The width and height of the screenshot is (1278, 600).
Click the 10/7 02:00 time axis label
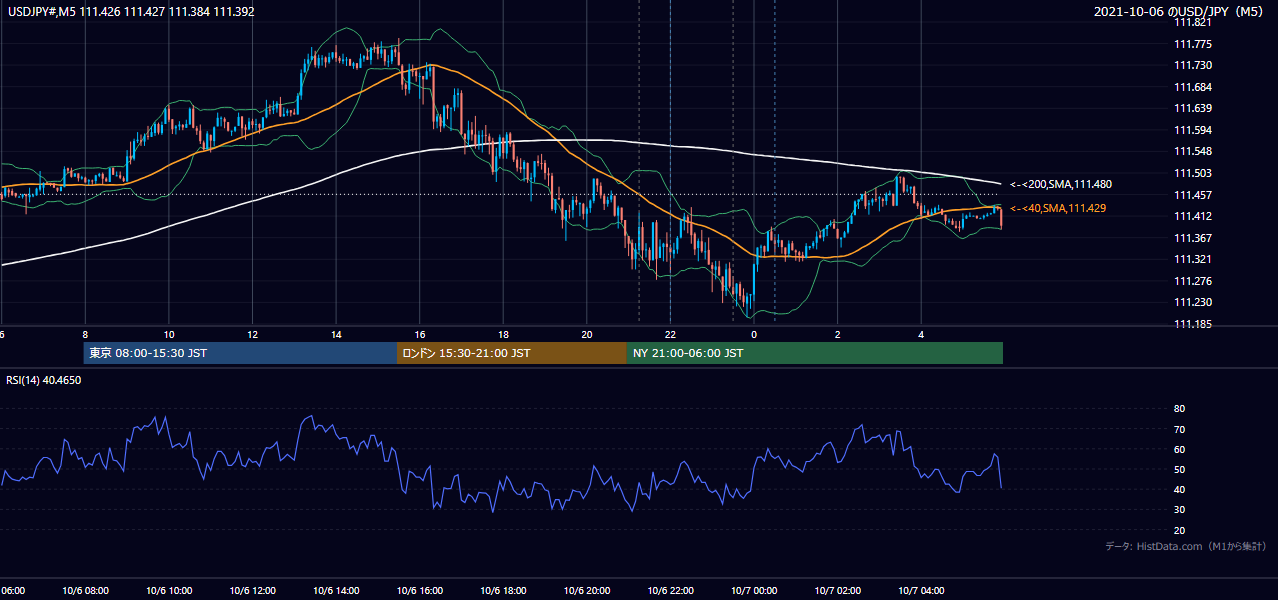(x=838, y=591)
